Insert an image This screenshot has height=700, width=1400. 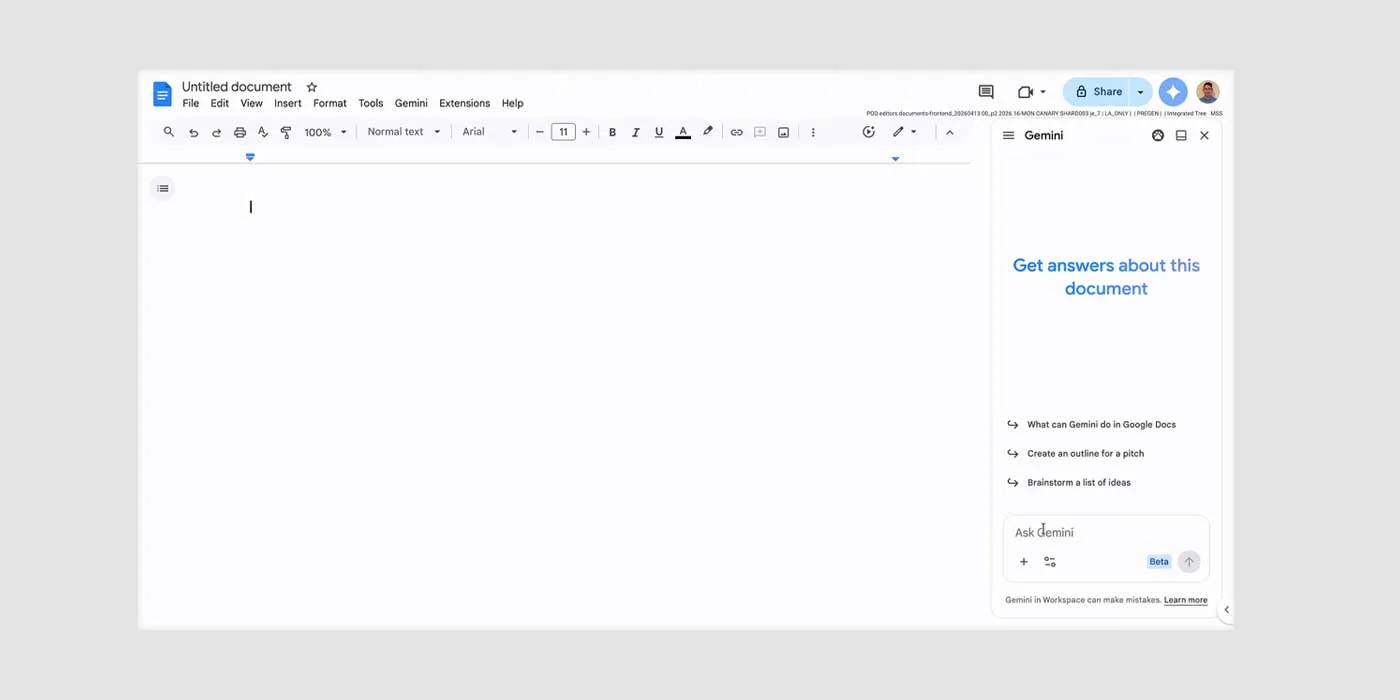coord(783,132)
